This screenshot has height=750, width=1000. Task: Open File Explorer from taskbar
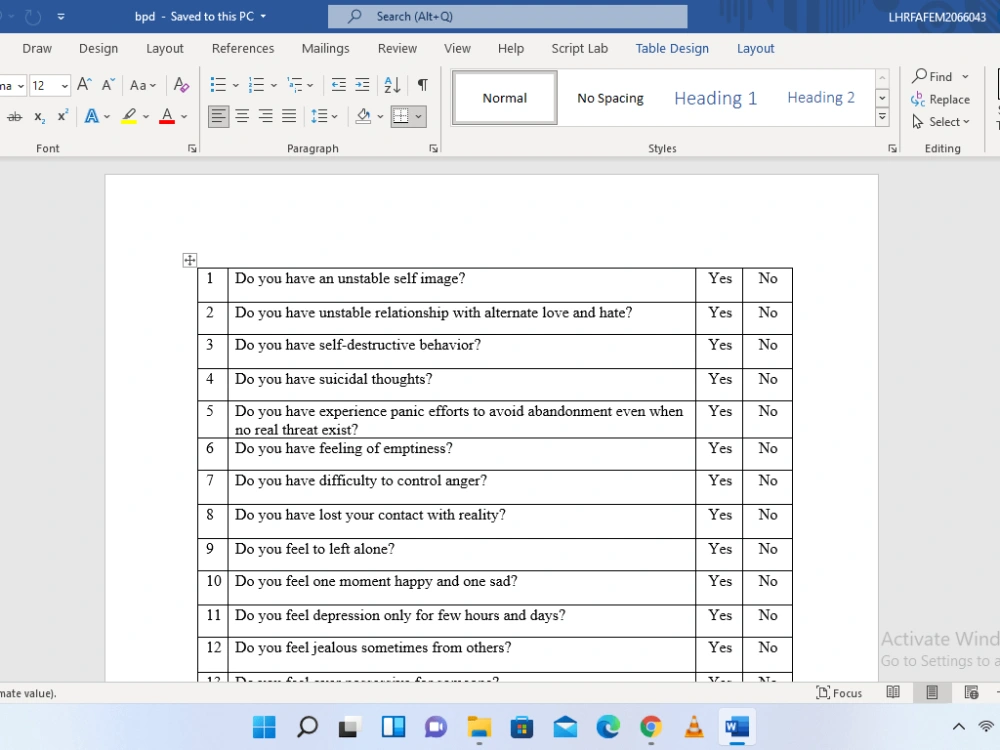pos(479,726)
